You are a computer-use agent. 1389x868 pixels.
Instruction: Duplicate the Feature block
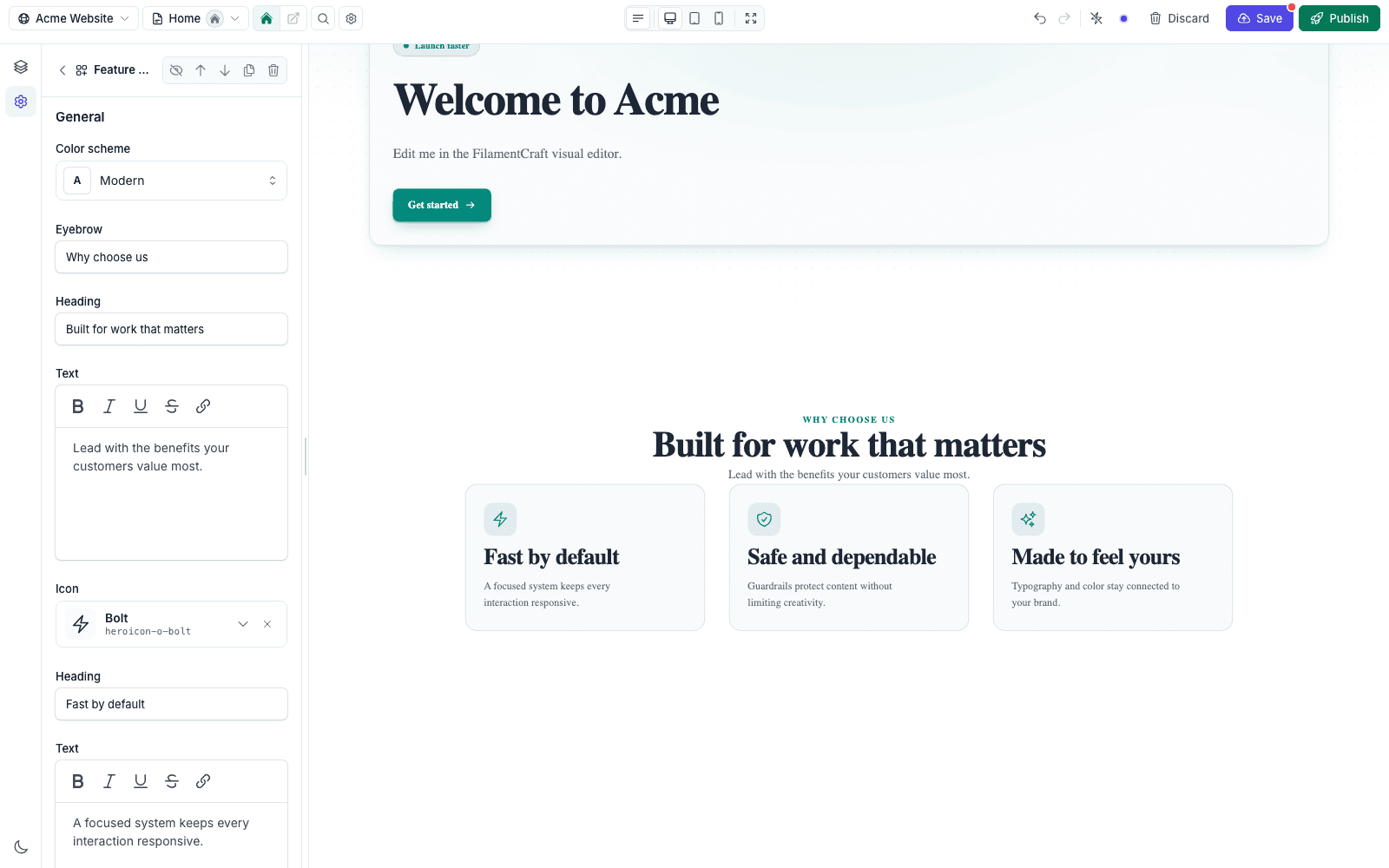249,70
